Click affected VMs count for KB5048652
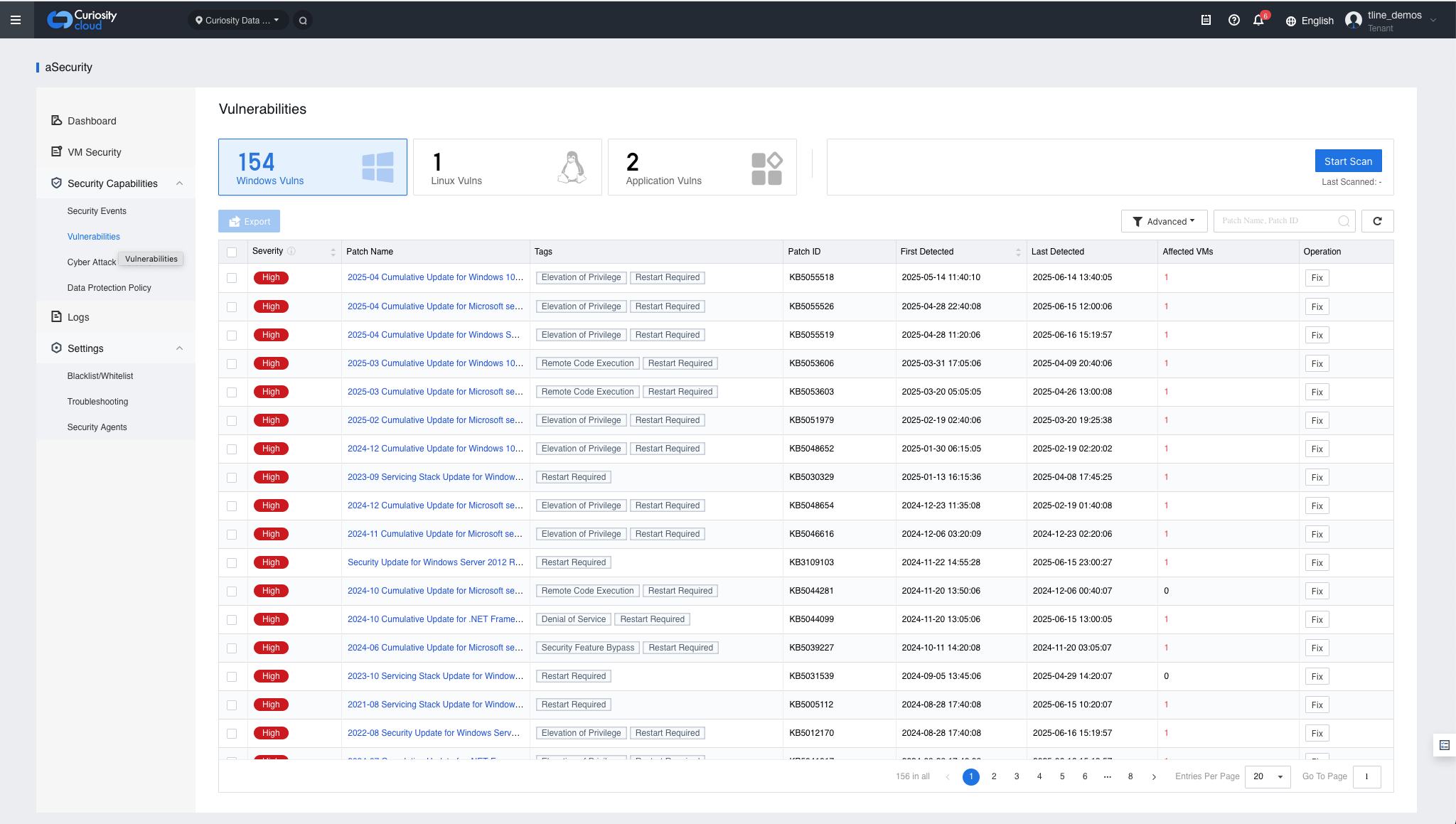This screenshot has width=1456, height=824. click(1166, 449)
